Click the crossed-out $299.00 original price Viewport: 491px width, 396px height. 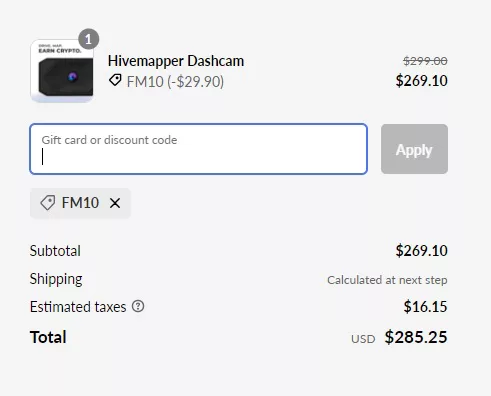[x=425, y=61]
